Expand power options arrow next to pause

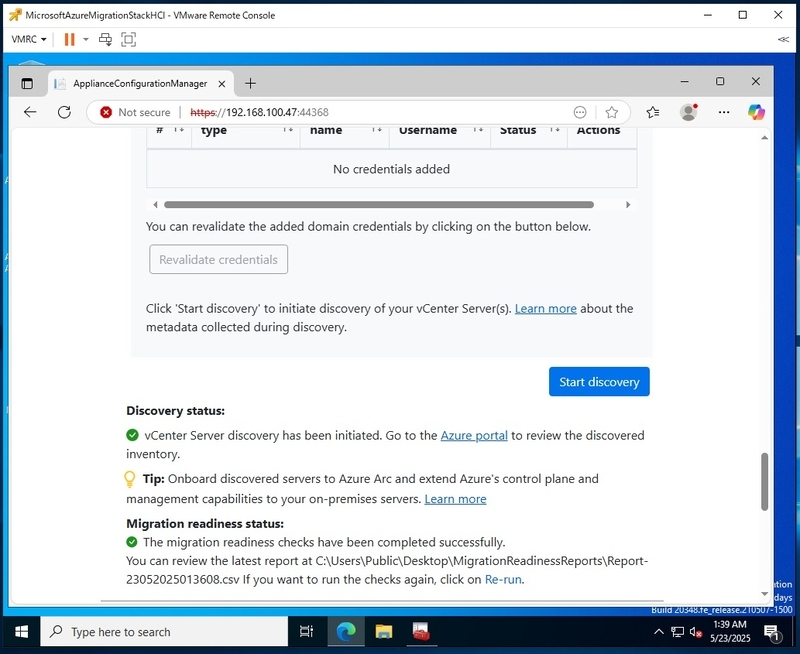[86, 39]
